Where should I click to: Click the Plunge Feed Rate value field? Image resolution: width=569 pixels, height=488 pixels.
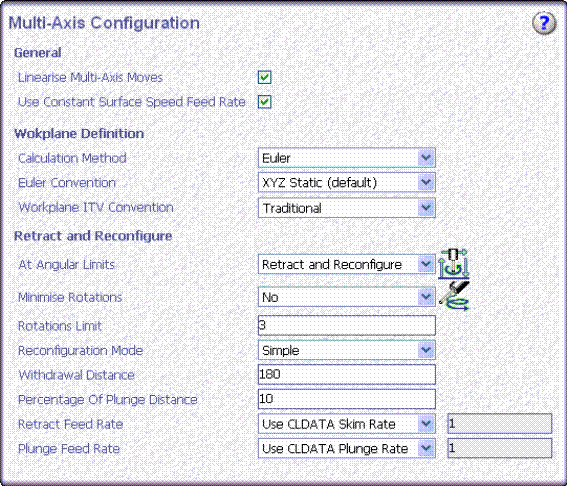tap(500, 448)
